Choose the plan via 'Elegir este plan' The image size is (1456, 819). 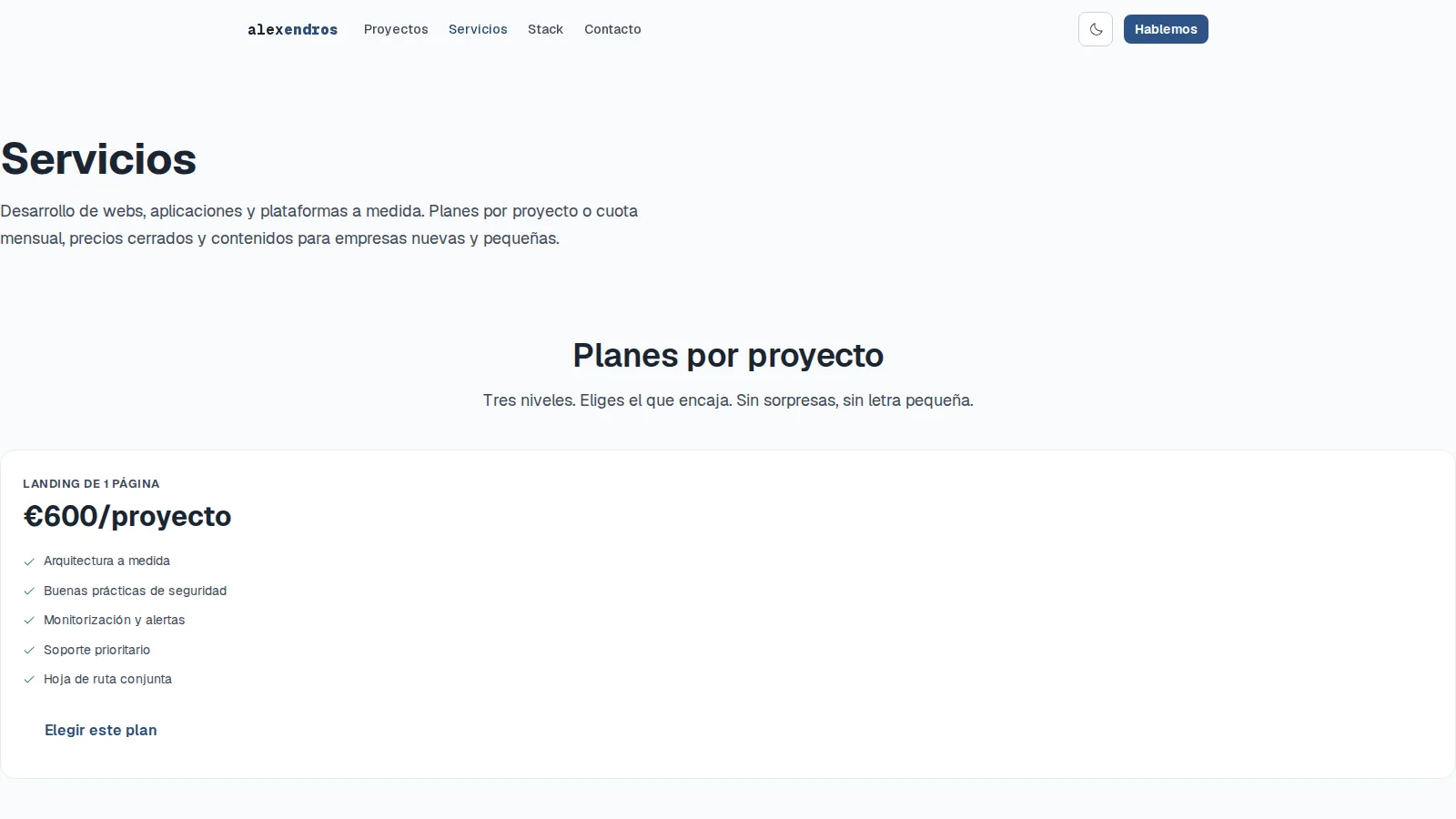[x=101, y=730]
